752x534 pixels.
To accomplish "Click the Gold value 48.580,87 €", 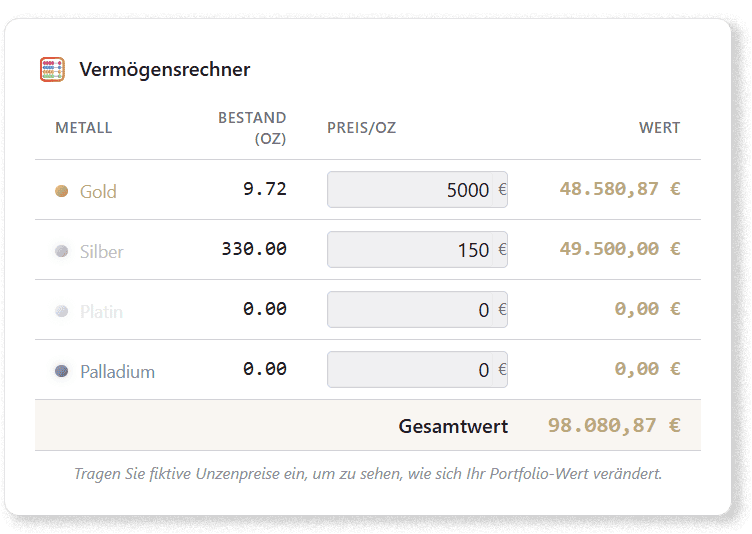I will click(x=619, y=189).
